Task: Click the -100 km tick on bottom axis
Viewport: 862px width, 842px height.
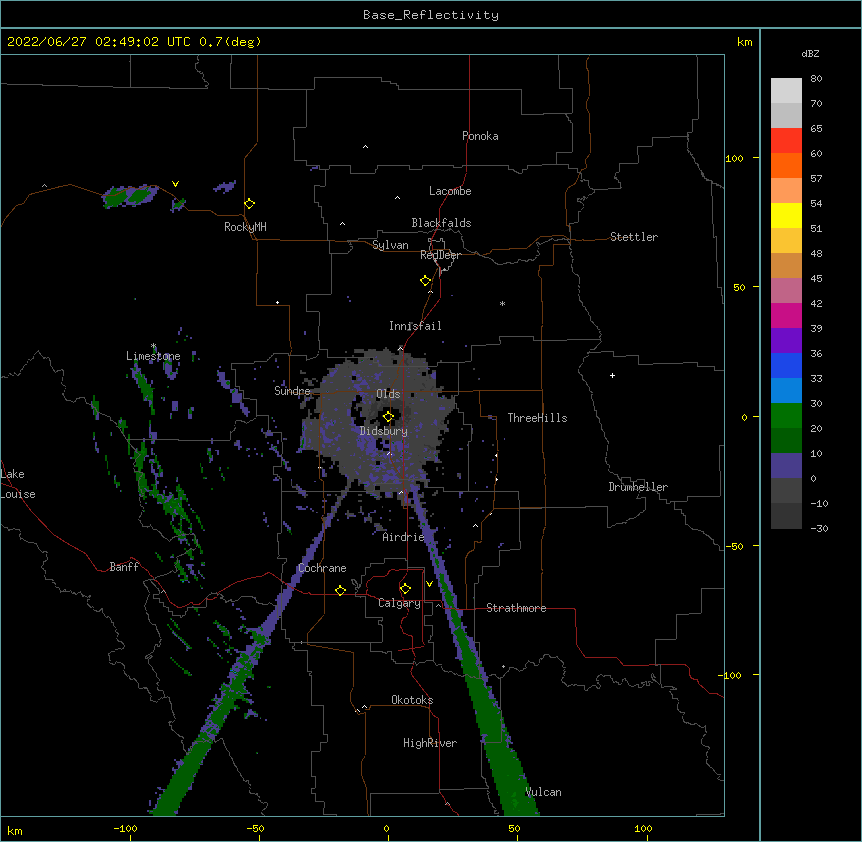Action: (x=125, y=829)
